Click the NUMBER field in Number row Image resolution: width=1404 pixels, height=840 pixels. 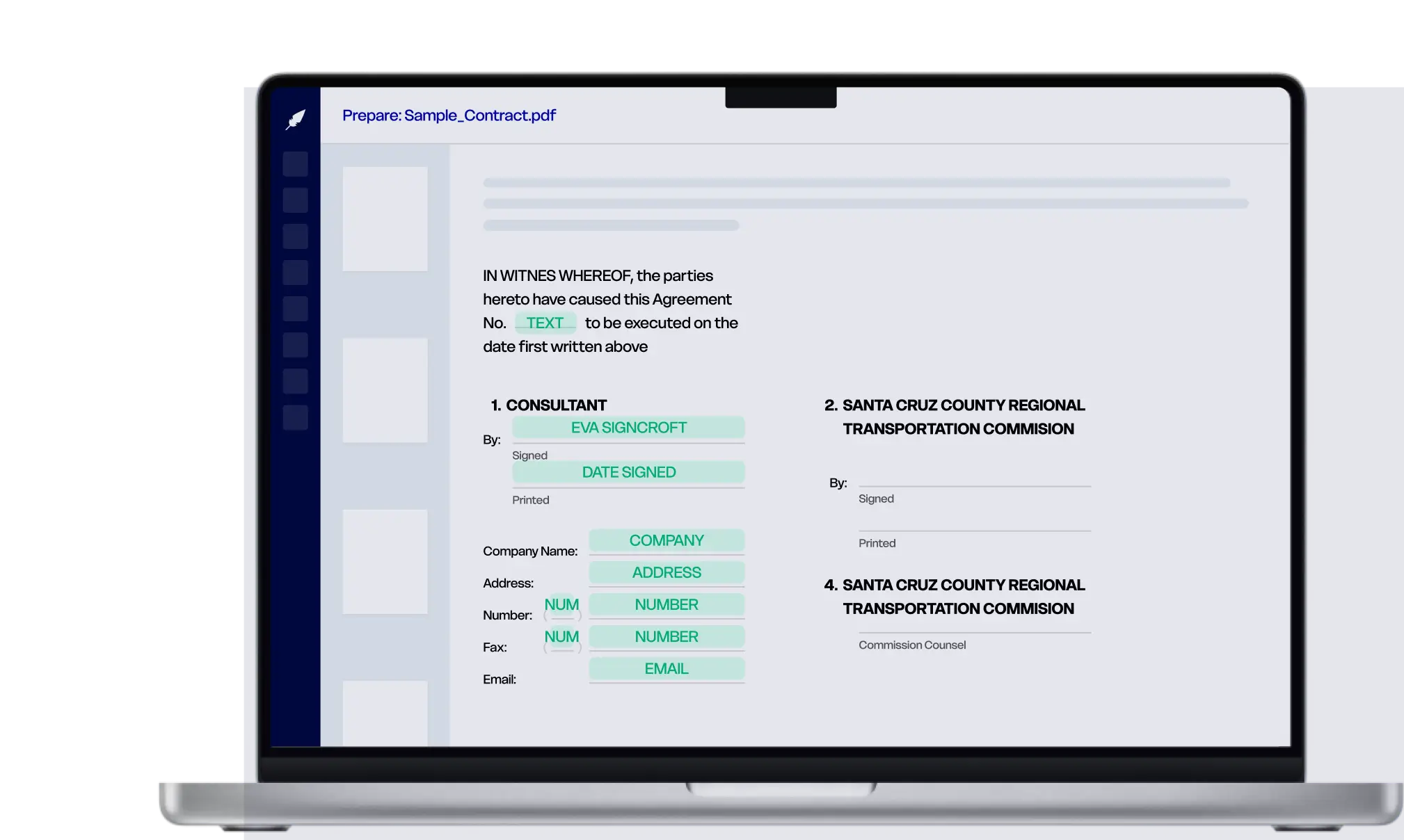click(667, 604)
